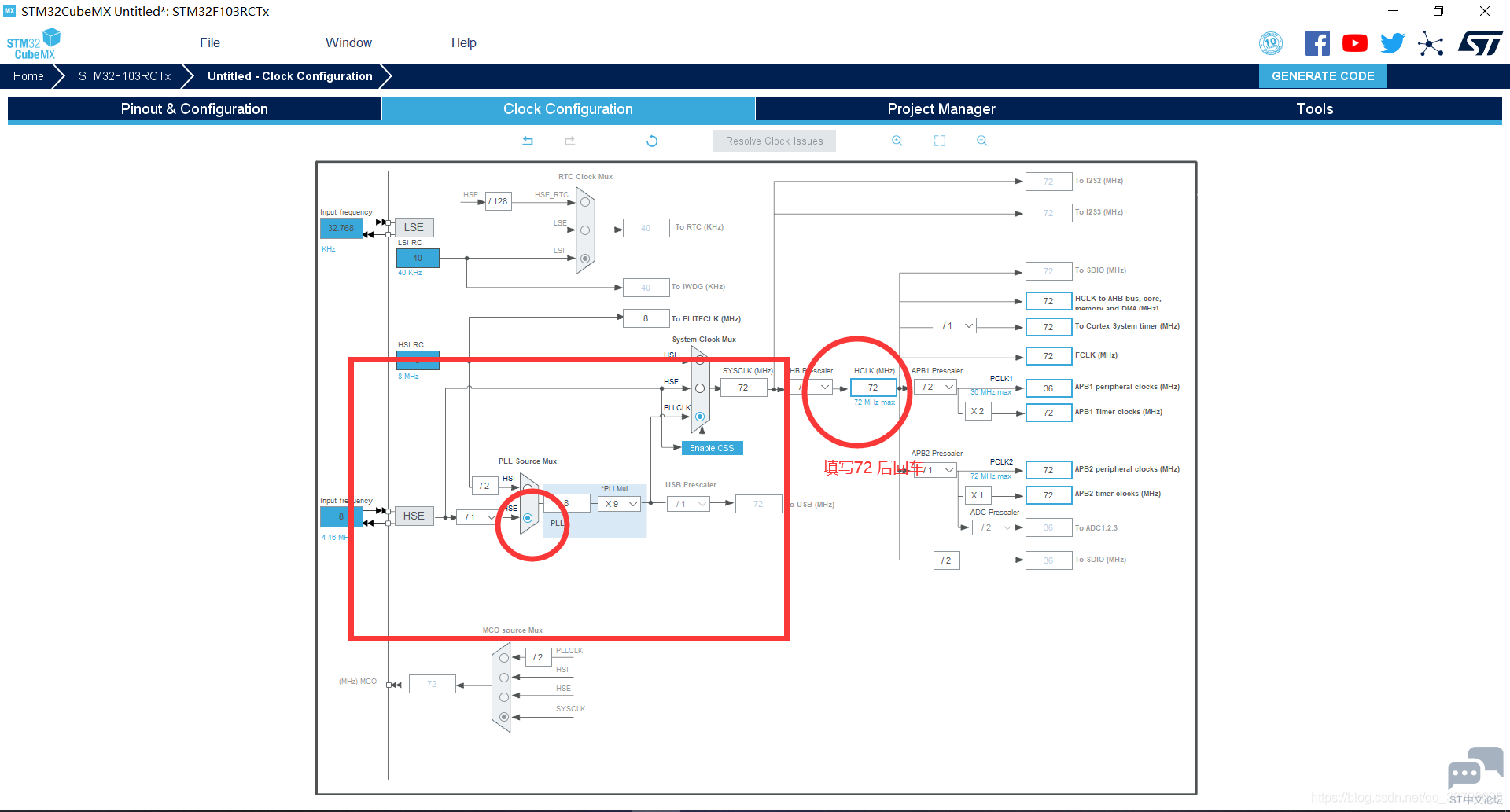Click the HSE input frequency field

[x=341, y=516]
